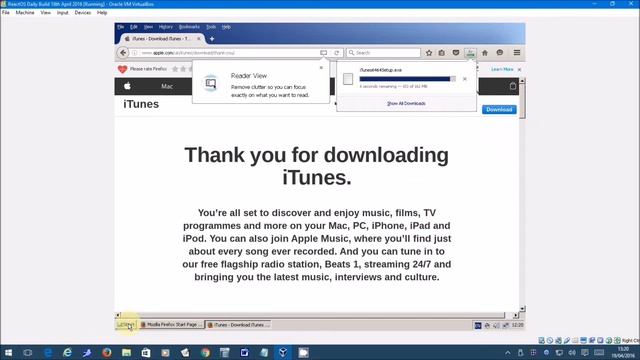Open the VirtualBox Machine menu
This screenshot has width=640, height=360.
click(x=25, y=13)
